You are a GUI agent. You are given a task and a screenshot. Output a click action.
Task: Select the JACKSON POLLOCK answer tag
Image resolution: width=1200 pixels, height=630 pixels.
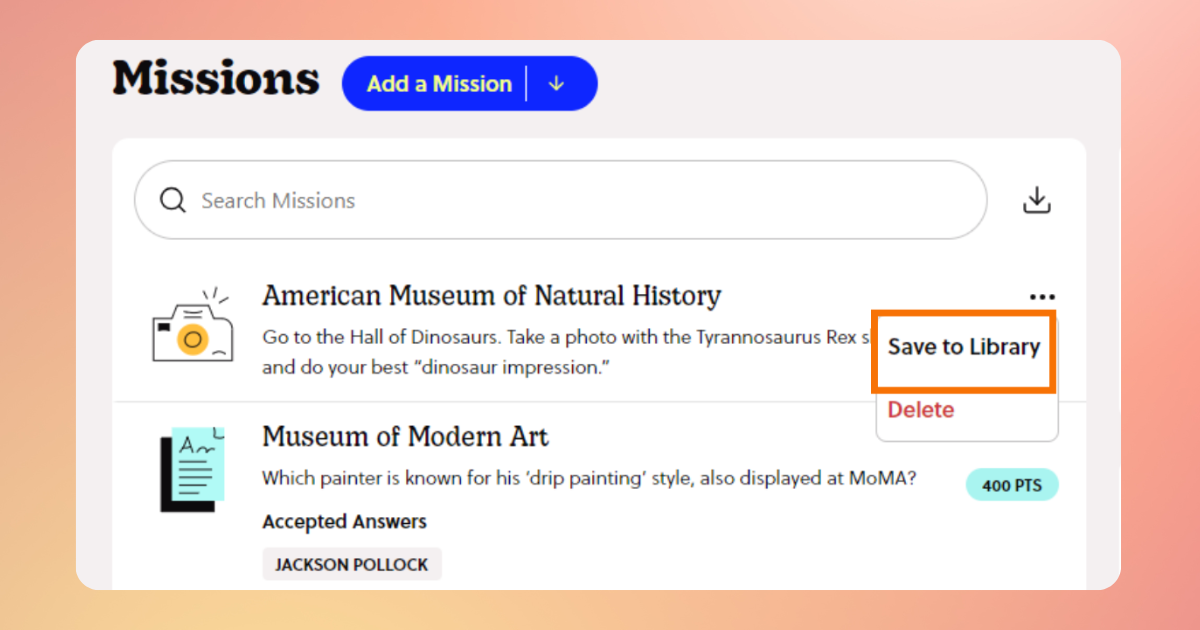coord(352,564)
